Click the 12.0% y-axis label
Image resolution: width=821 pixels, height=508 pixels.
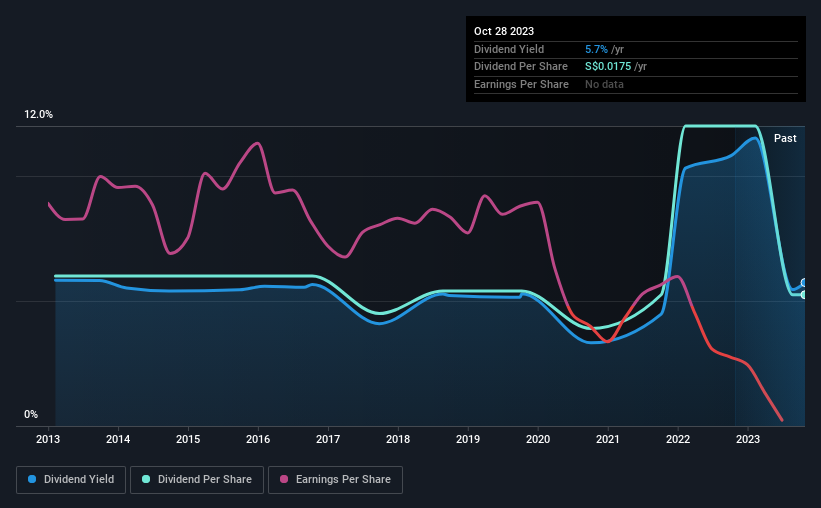pos(38,115)
